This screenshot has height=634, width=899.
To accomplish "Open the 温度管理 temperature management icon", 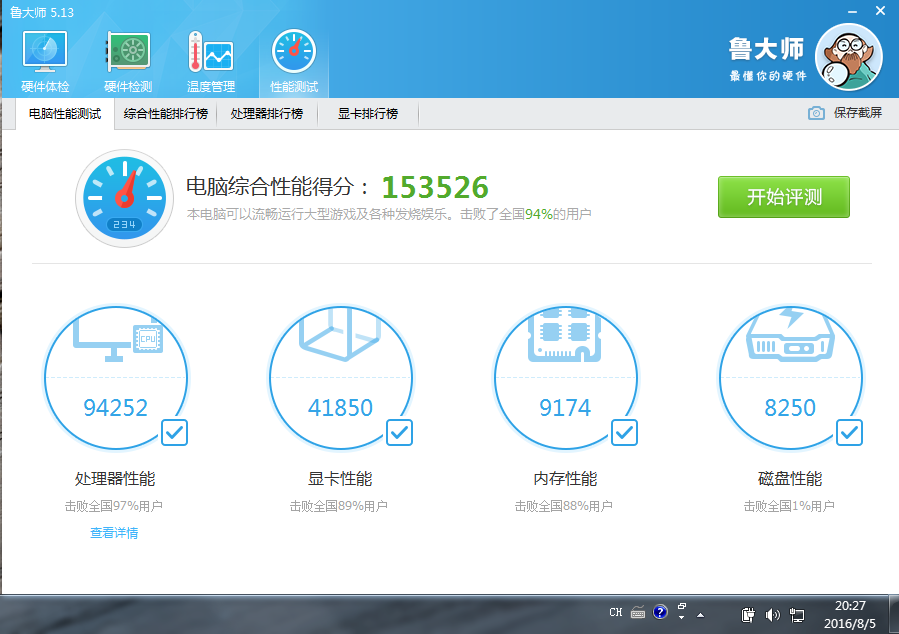I will click(x=210, y=61).
